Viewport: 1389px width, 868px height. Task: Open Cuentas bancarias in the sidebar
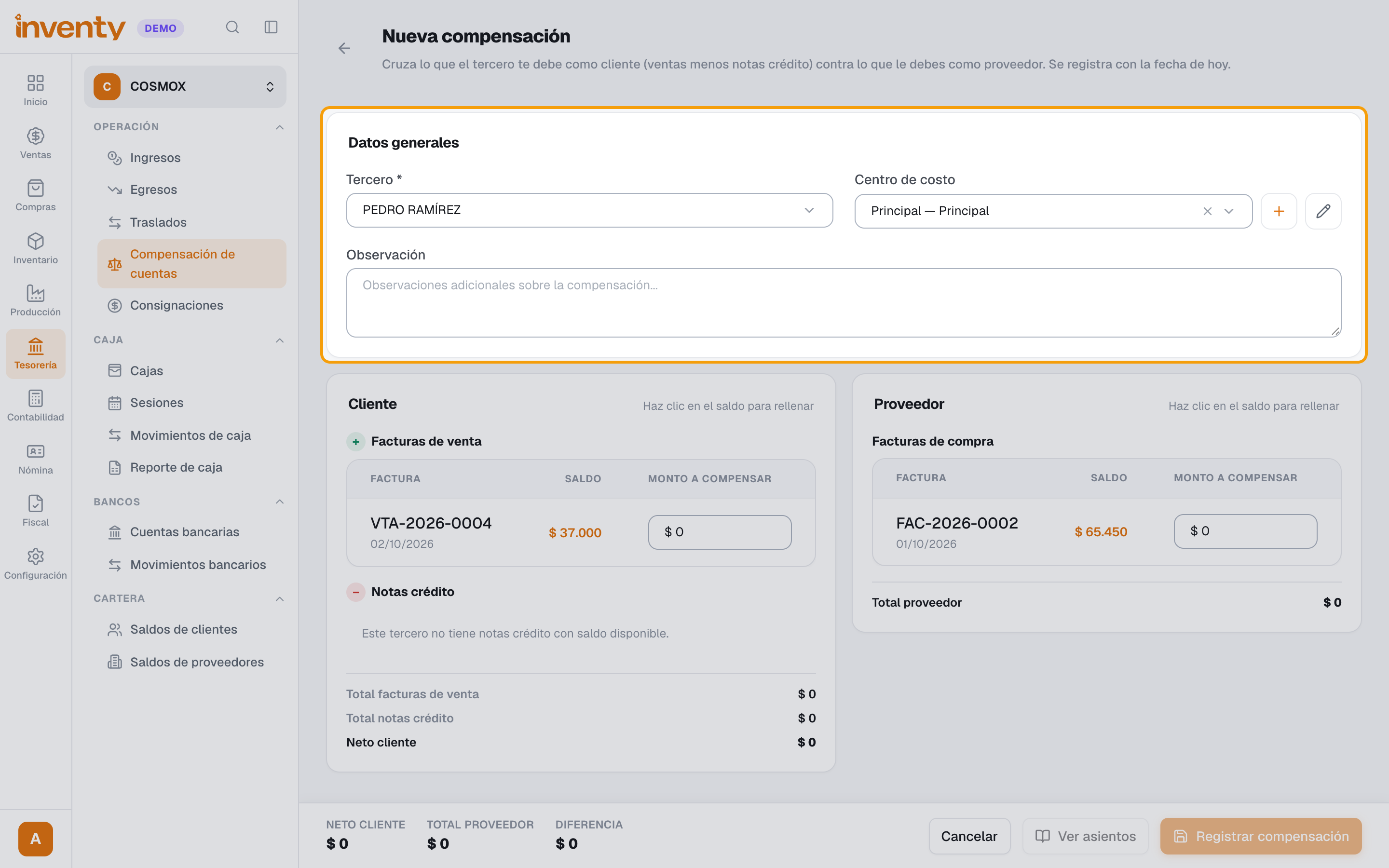(191, 532)
